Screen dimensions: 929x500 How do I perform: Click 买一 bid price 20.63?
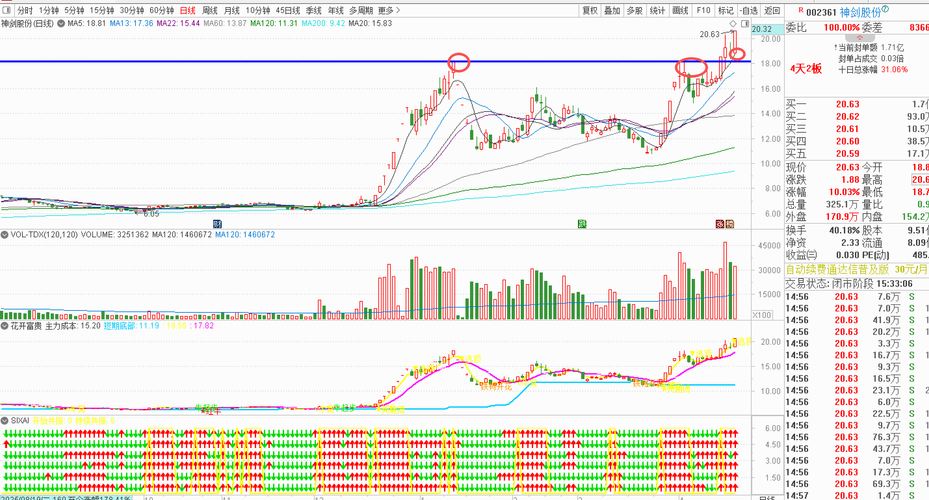847,104
